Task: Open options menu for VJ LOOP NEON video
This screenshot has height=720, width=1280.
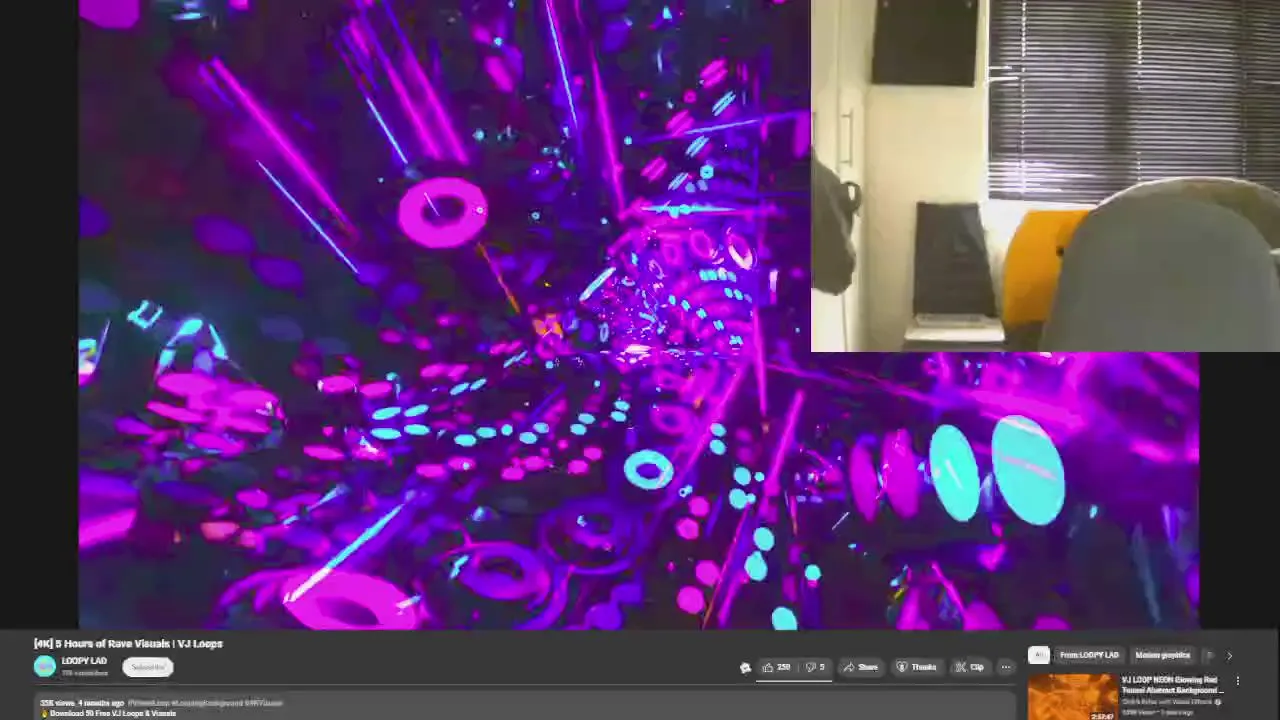Action: [x=1237, y=681]
